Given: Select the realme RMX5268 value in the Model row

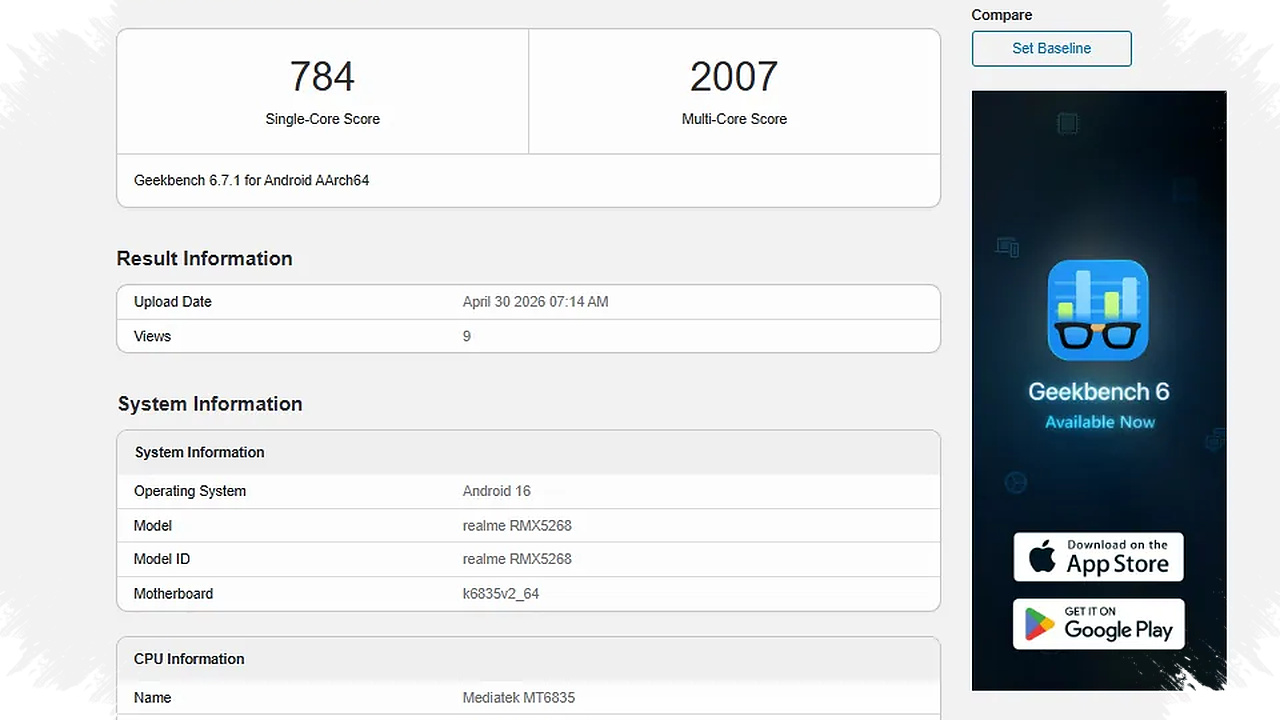Looking at the screenshot, I should [517, 525].
